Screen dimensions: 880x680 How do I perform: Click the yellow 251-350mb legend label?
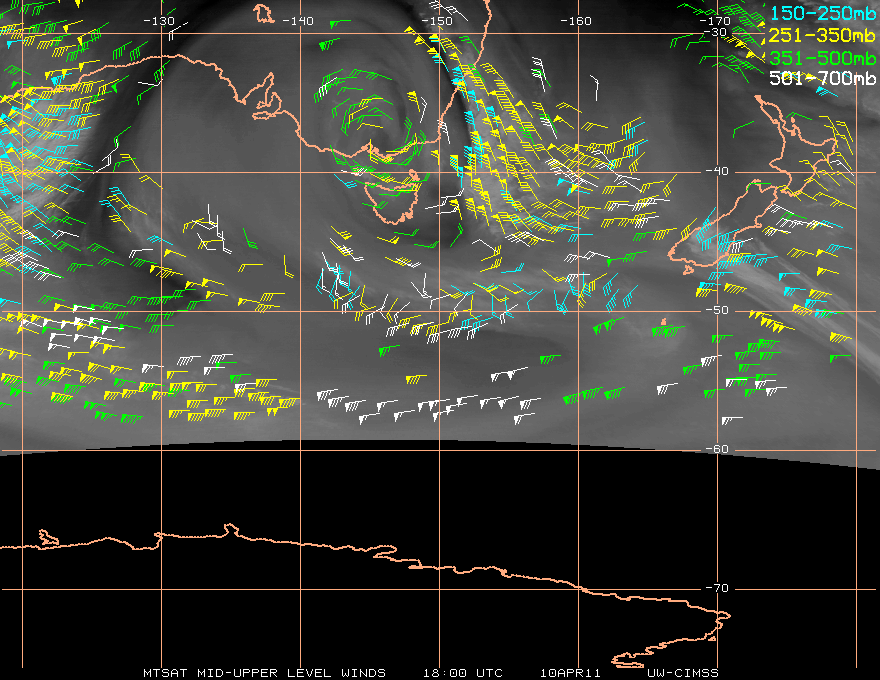pos(822,35)
